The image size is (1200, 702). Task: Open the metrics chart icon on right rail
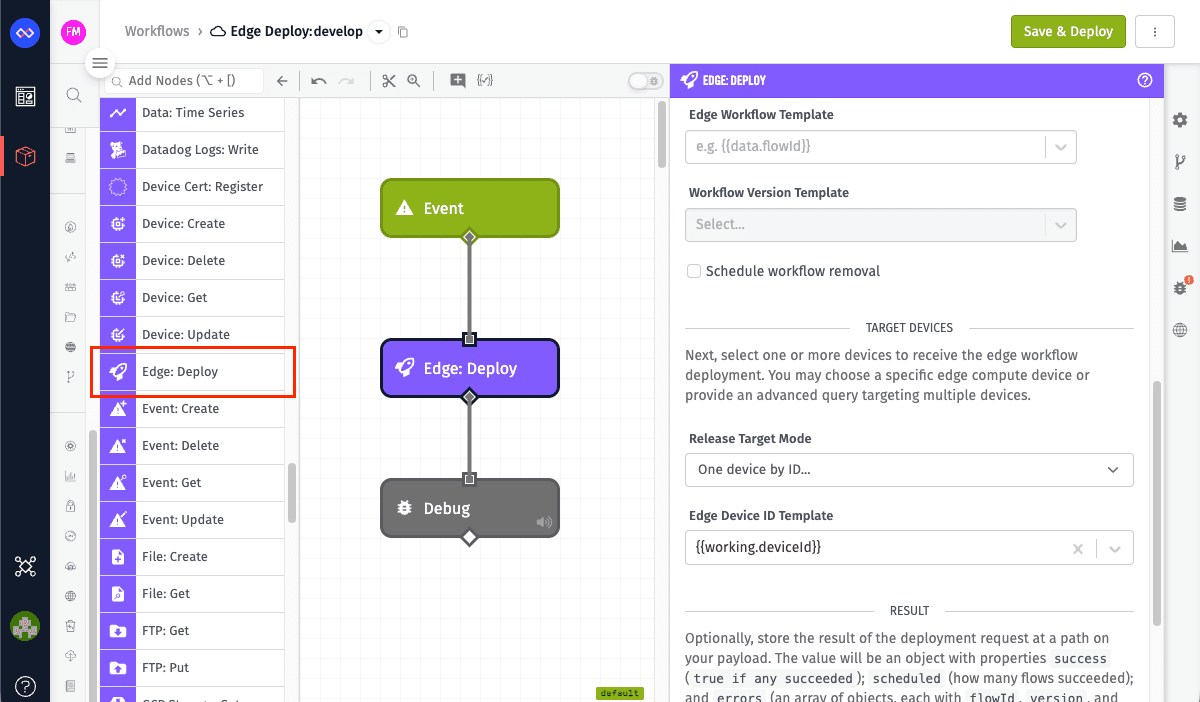[1180, 246]
